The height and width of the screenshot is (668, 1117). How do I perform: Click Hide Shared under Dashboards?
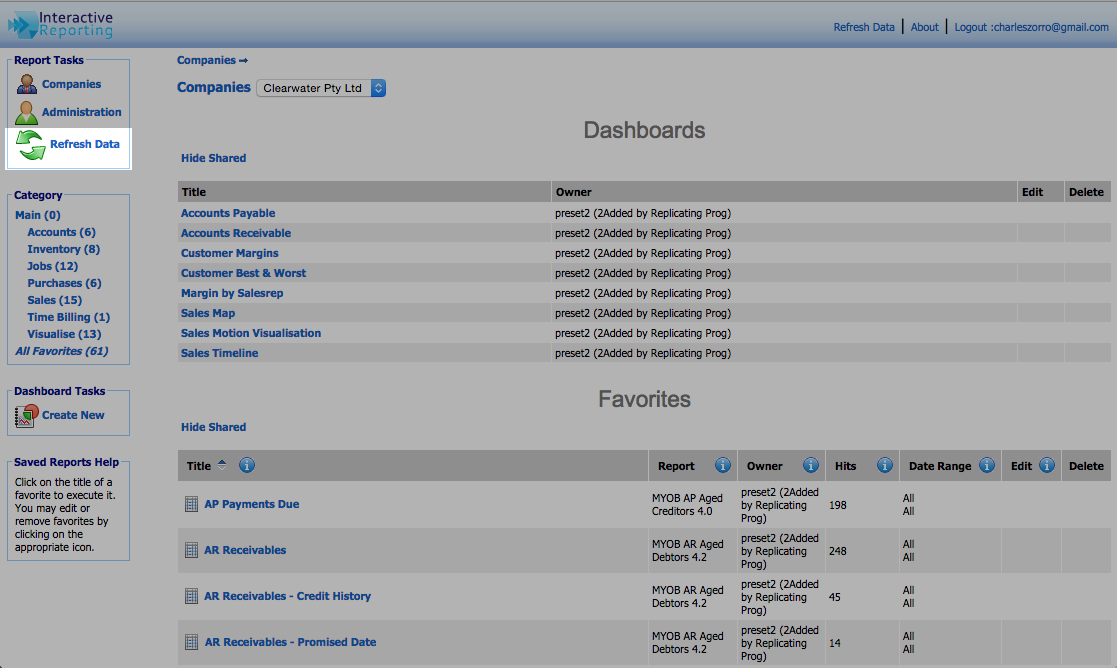click(x=214, y=158)
